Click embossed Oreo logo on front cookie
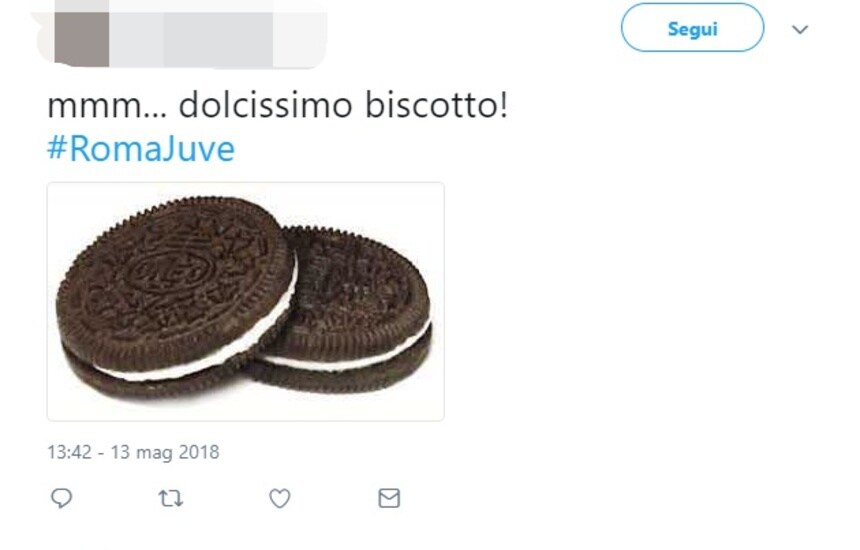Viewport: 860px width, 550px height. tap(167, 269)
